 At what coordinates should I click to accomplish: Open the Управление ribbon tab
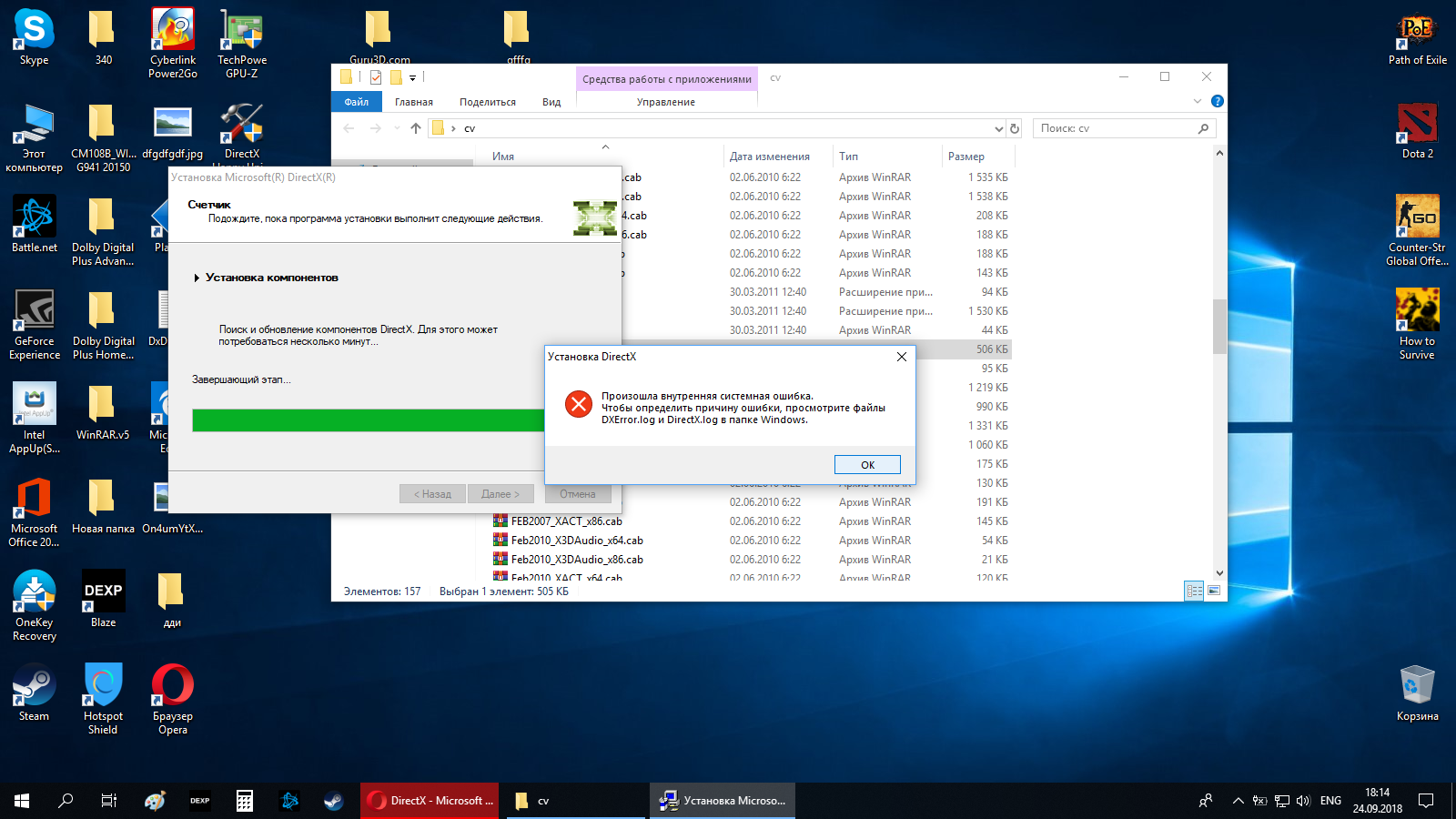click(666, 102)
